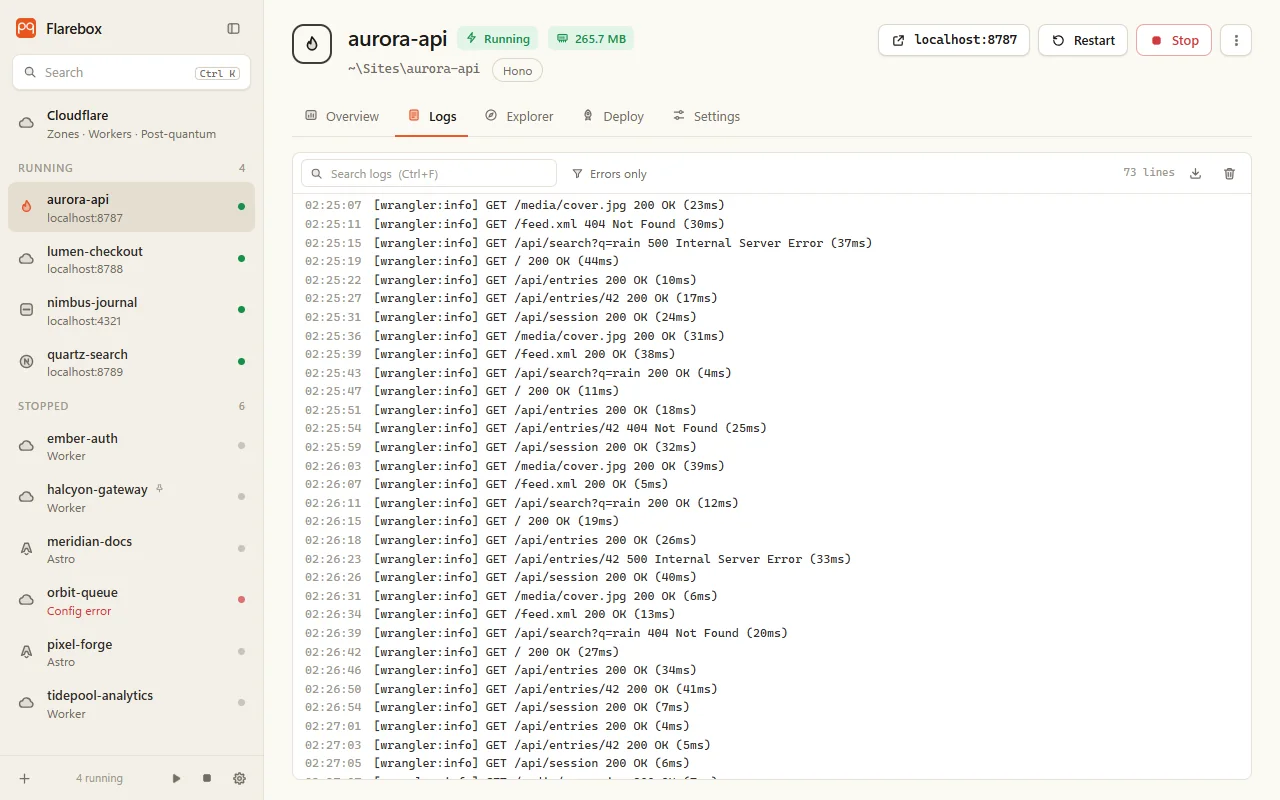Open the Cloudflare sidebar entry
This screenshot has height=800, width=1280.
click(x=131, y=124)
